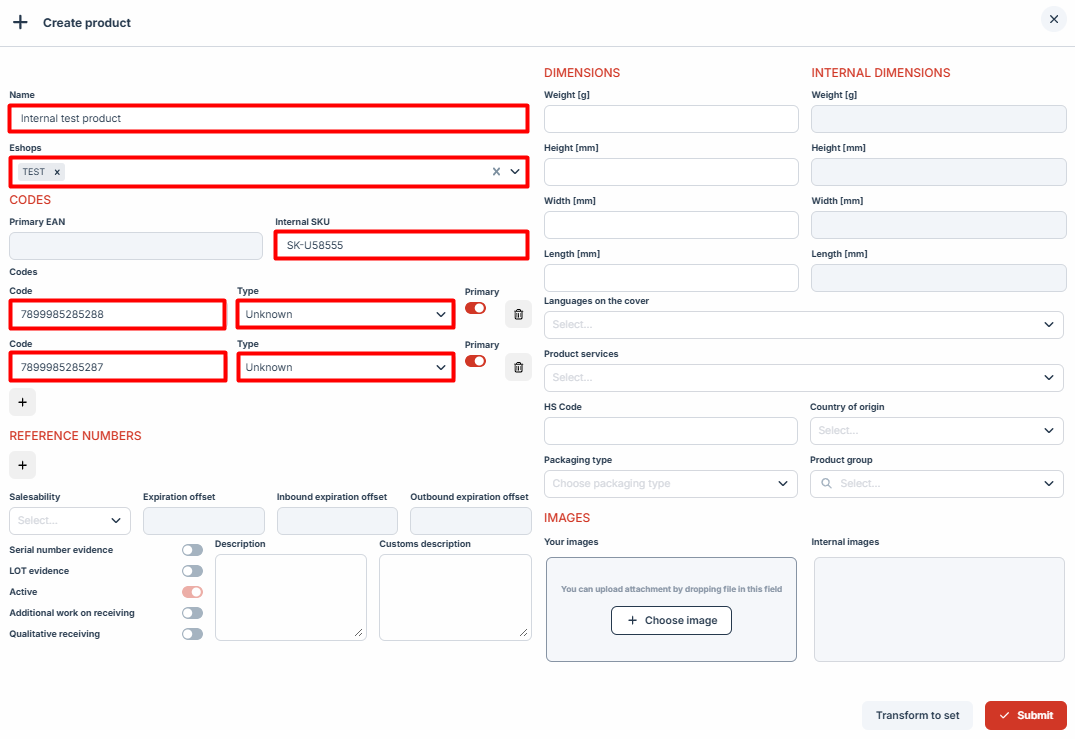This screenshot has height=739, width=1075.
Task: Click Transform to set button
Action: pos(917,715)
